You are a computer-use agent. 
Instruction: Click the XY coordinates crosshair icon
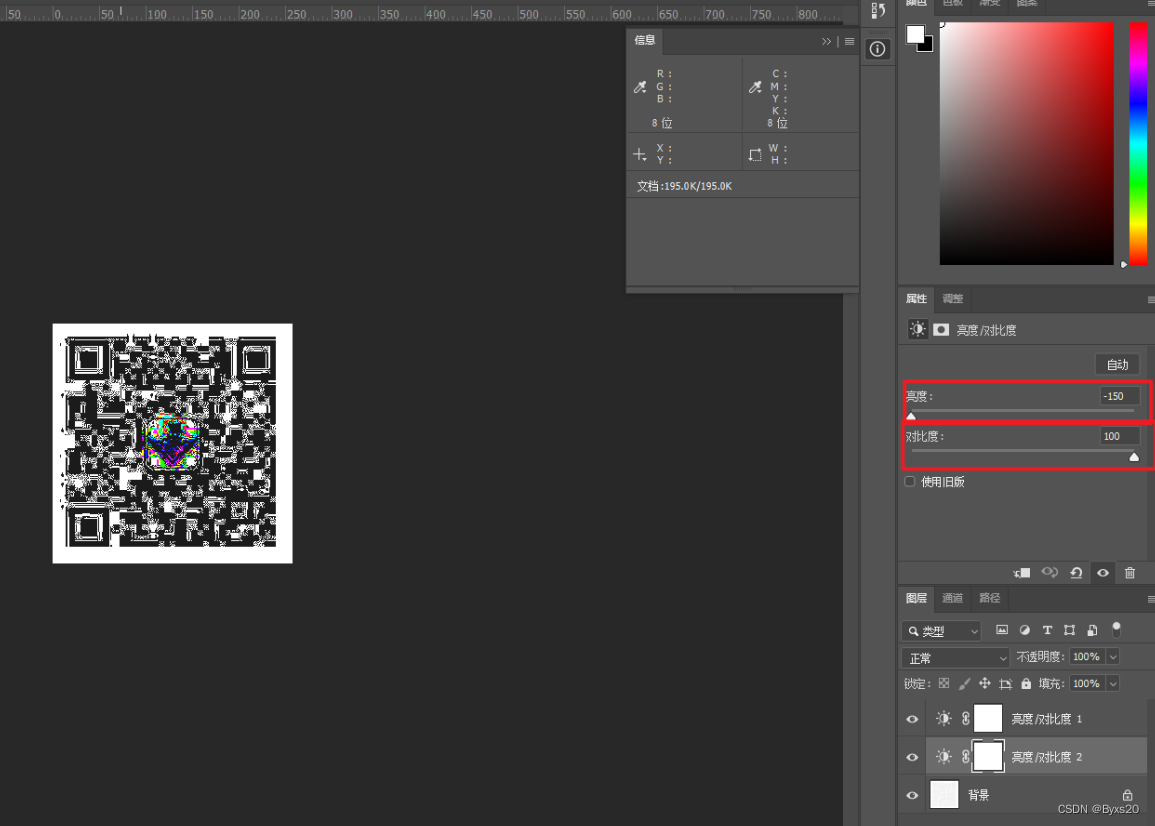[x=639, y=155]
